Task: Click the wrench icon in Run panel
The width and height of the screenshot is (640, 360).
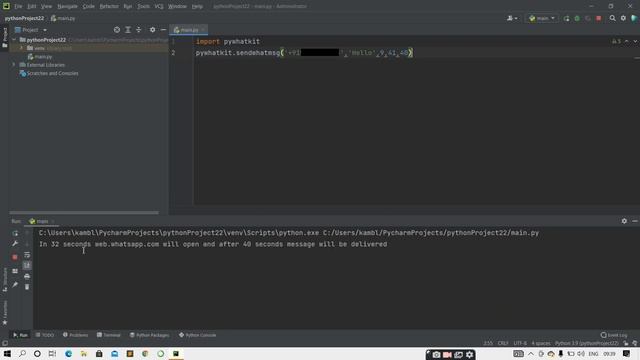Action: [15, 244]
